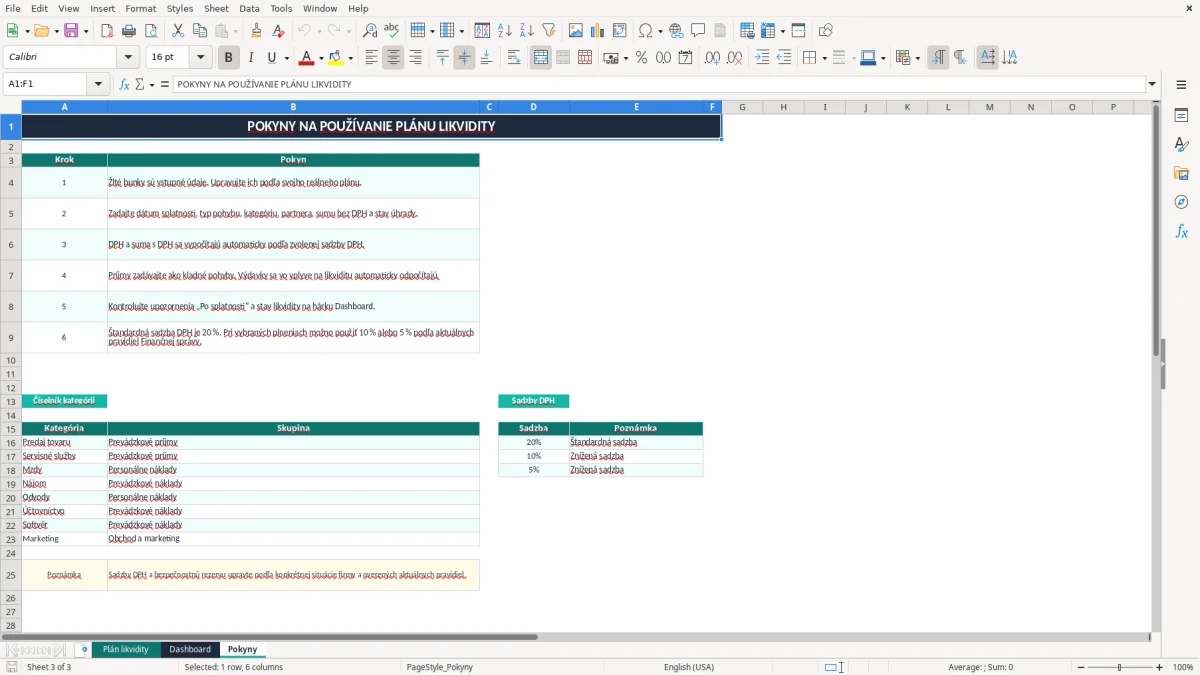Switch to the Plán likvidity sheet tab

126,650
